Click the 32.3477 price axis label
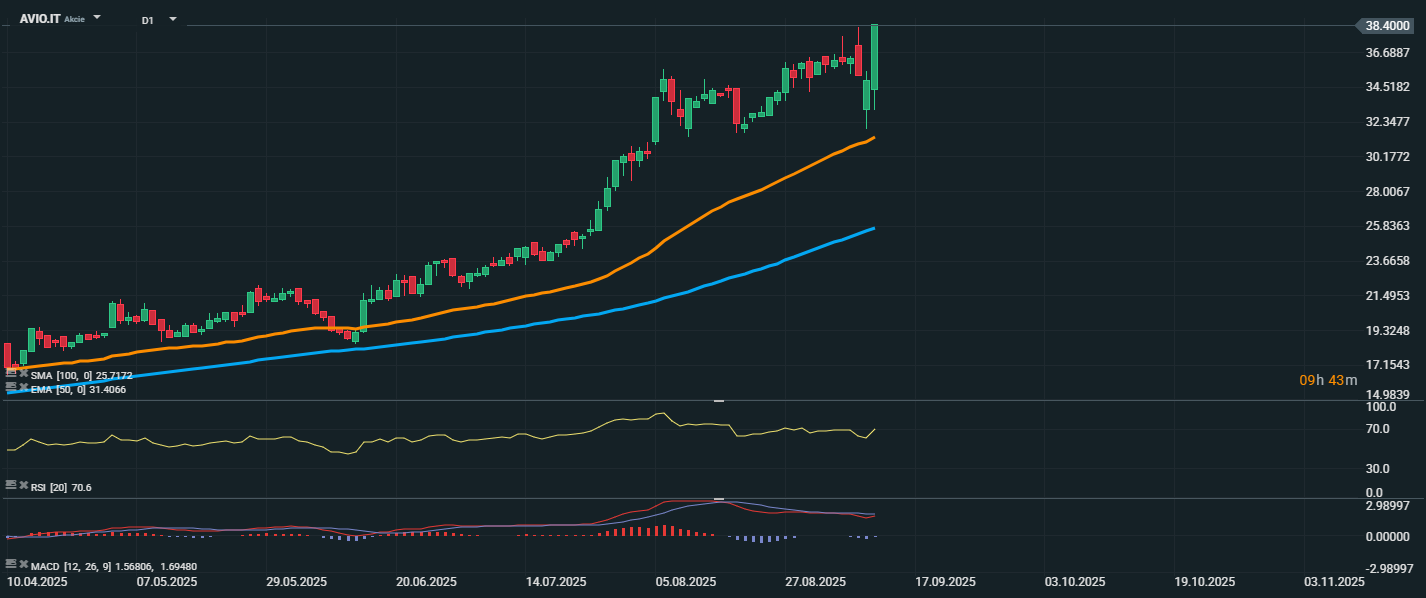 click(x=1388, y=122)
